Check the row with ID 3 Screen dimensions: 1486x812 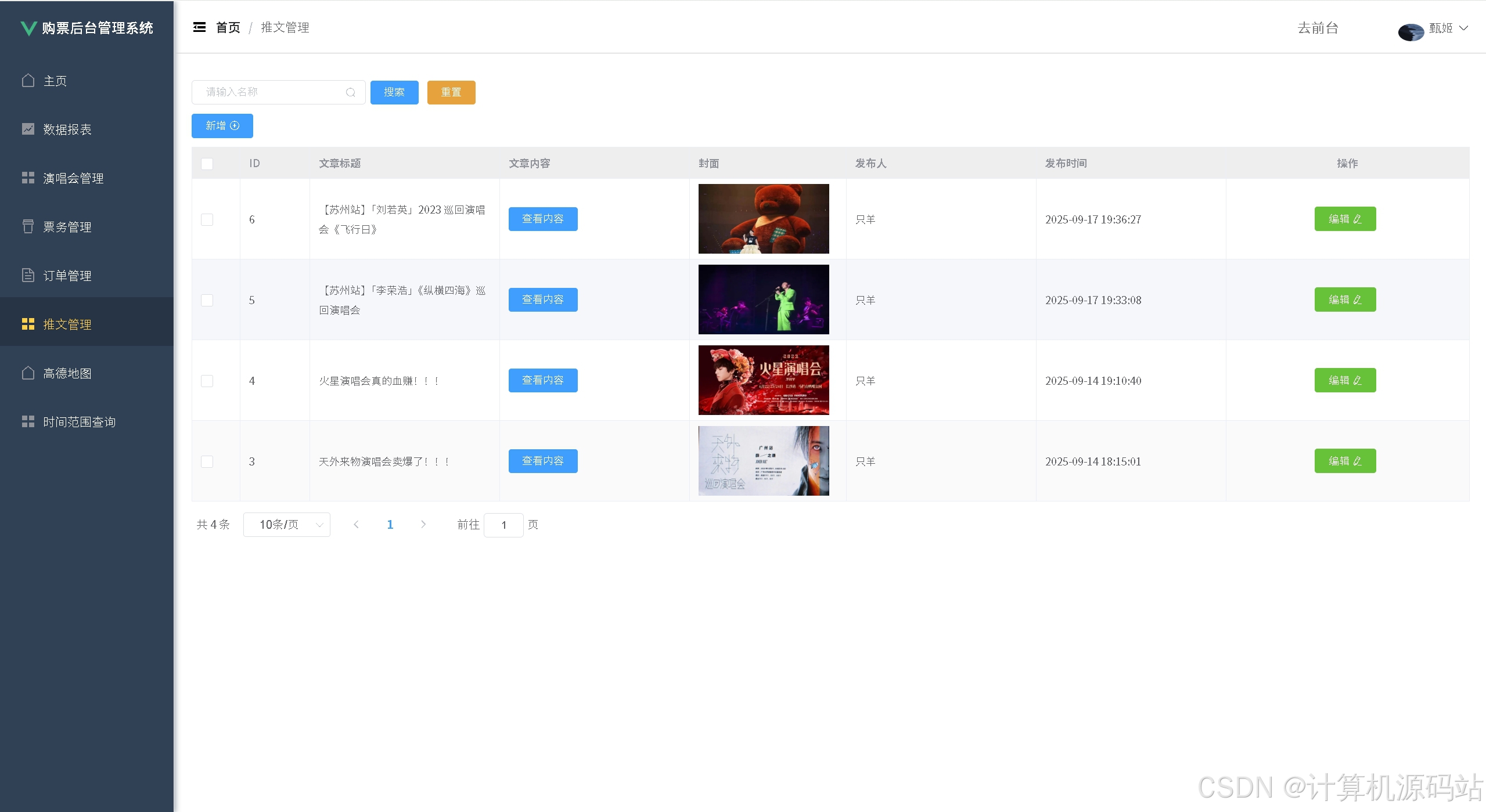[207, 461]
